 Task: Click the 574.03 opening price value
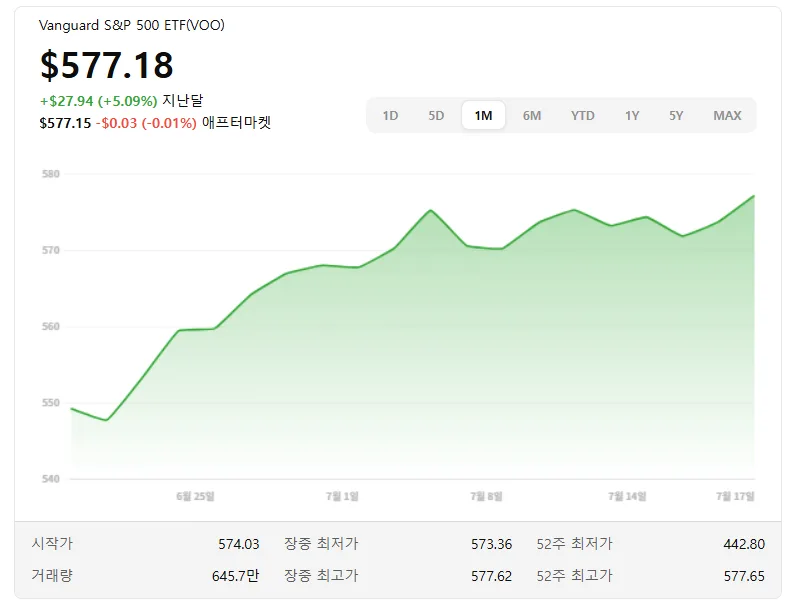click(x=239, y=544)
